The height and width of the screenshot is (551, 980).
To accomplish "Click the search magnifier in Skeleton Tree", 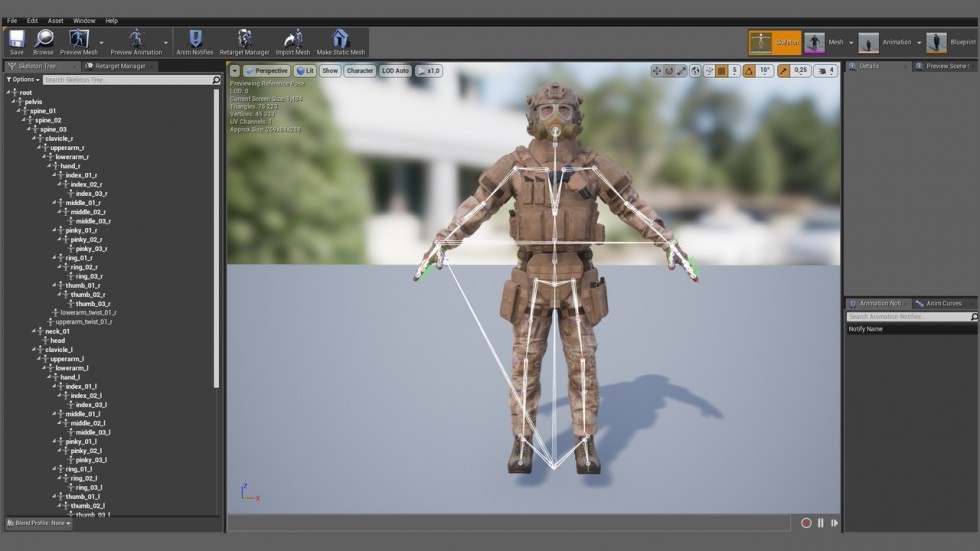I will click(216, 80).
